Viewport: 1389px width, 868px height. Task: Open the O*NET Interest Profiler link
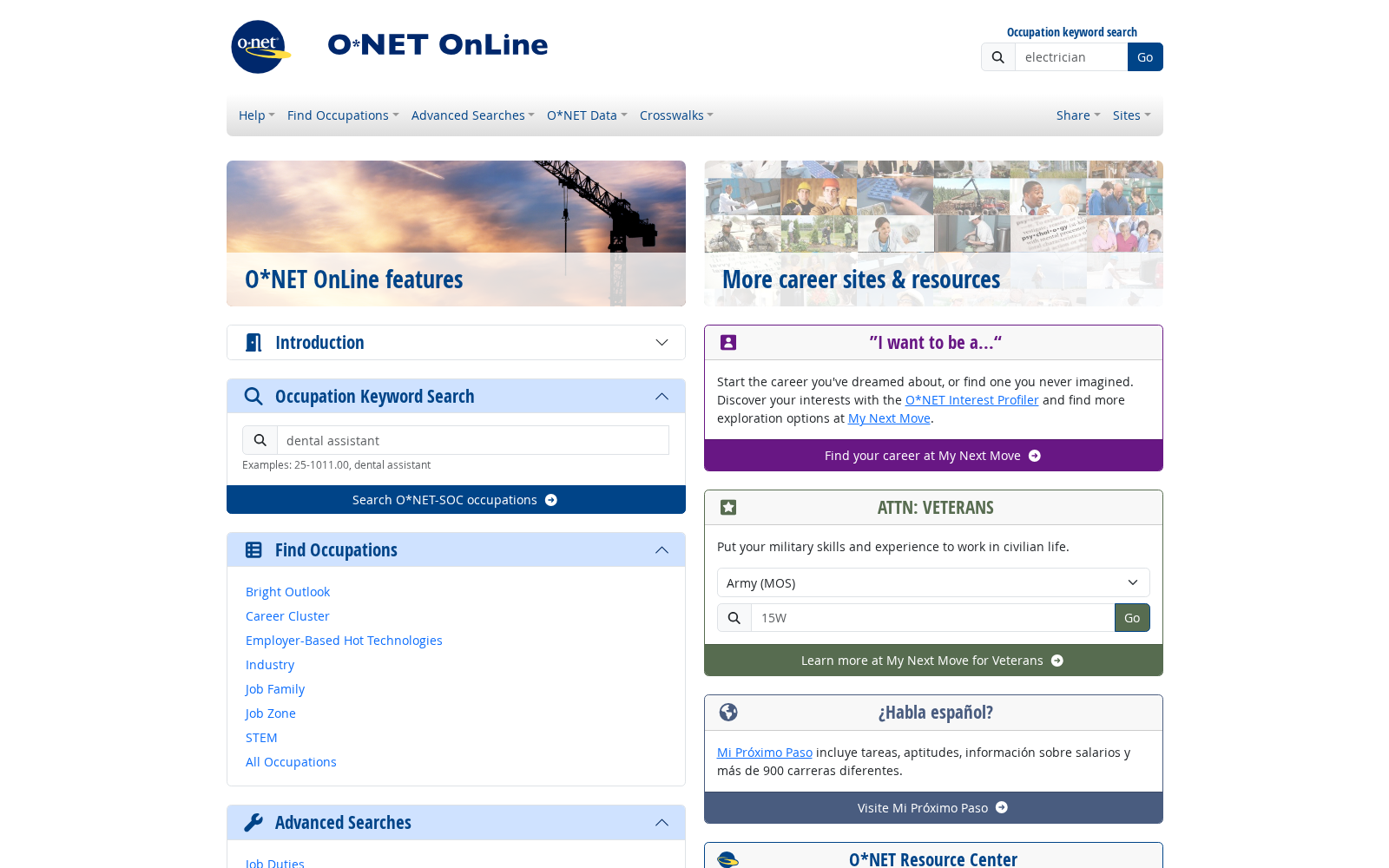pos(971,400)
